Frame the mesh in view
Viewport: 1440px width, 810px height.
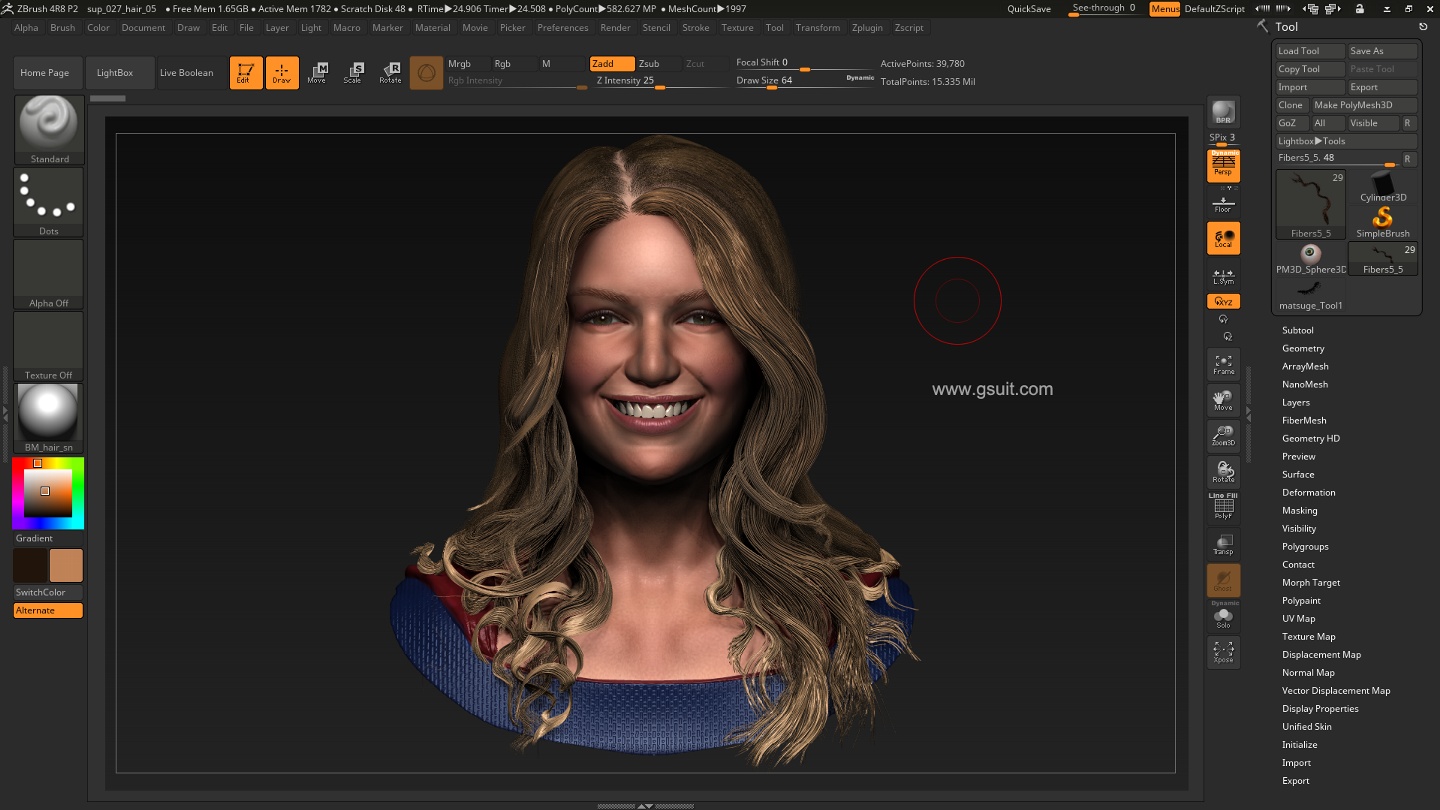click(x=1223, y=364)
